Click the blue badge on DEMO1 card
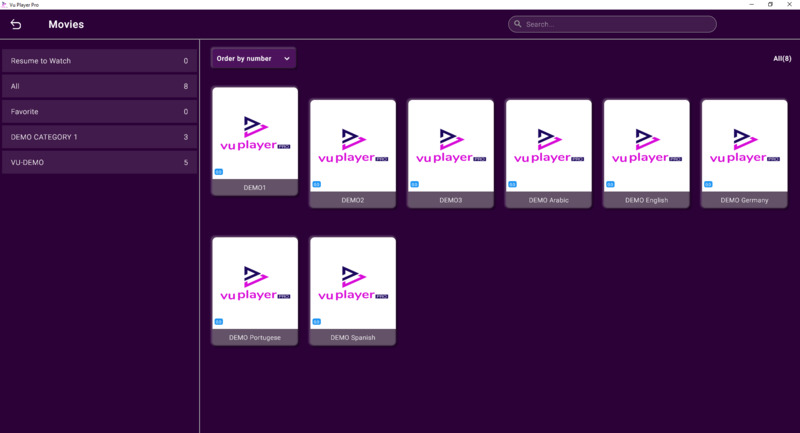 [218, 172]
